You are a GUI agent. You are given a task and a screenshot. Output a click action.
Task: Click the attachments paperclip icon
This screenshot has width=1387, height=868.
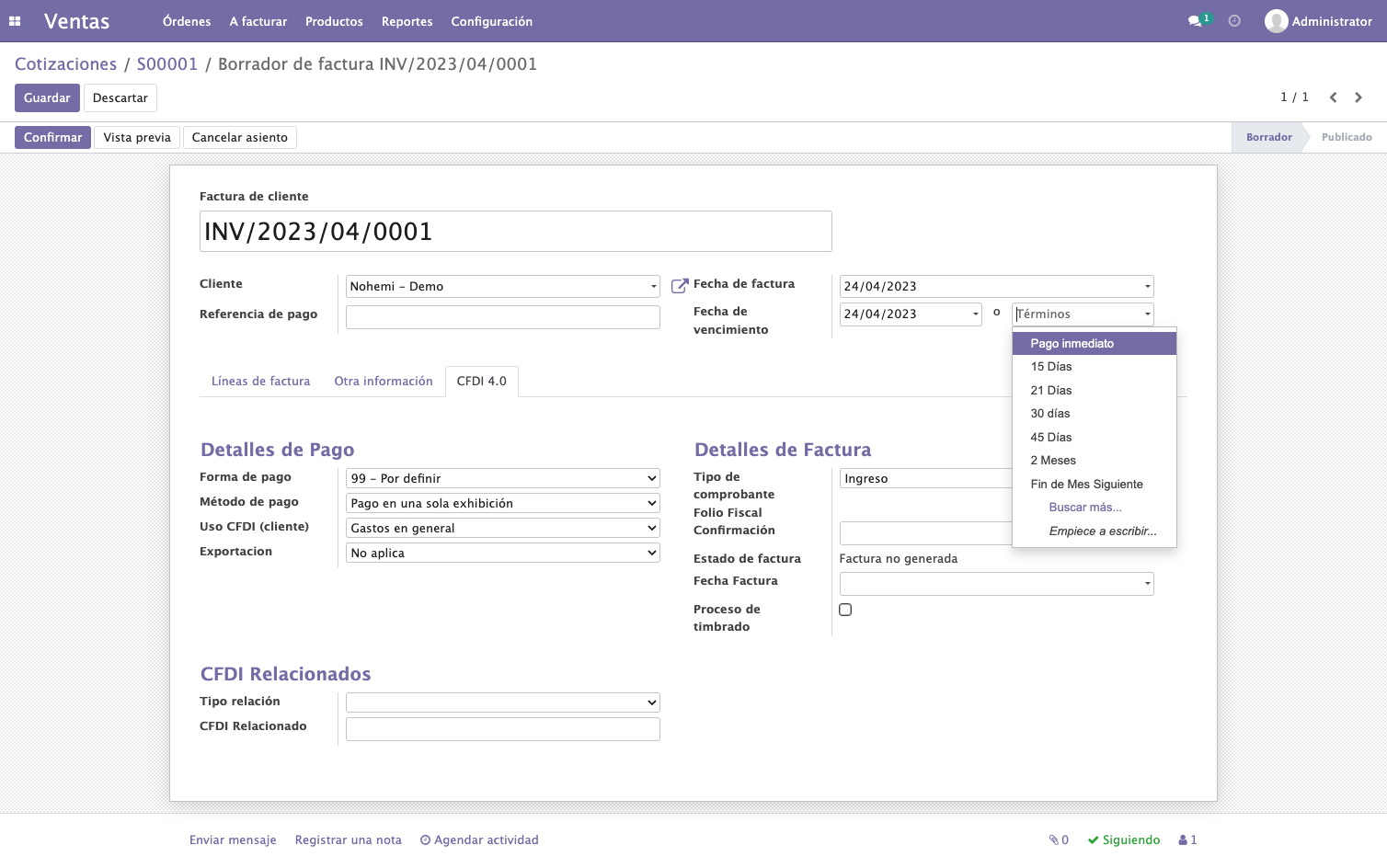[1054, 839]
